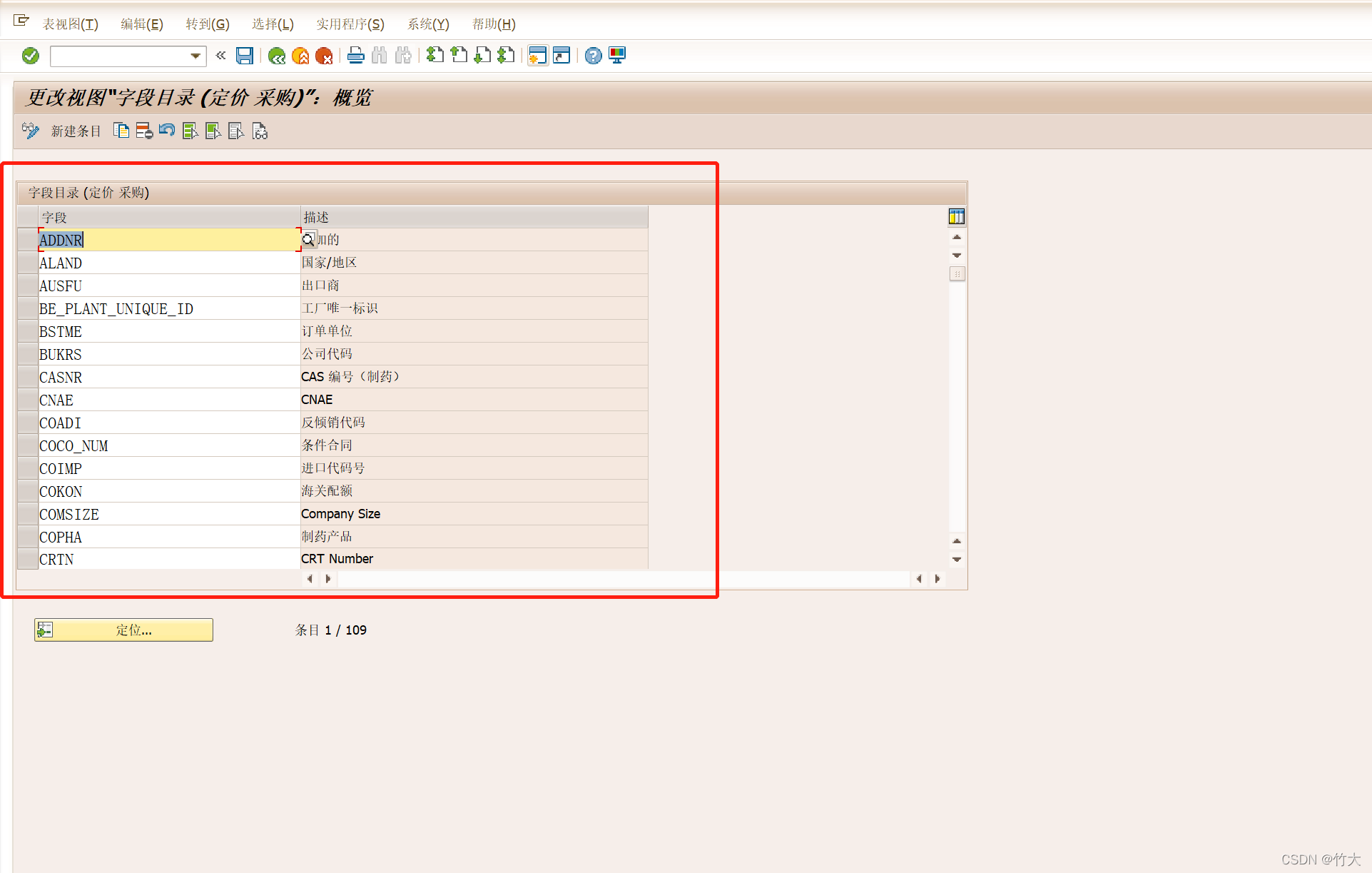Select the row selector for BUKRS
The image size is (1372, 873).
point(28,354)
